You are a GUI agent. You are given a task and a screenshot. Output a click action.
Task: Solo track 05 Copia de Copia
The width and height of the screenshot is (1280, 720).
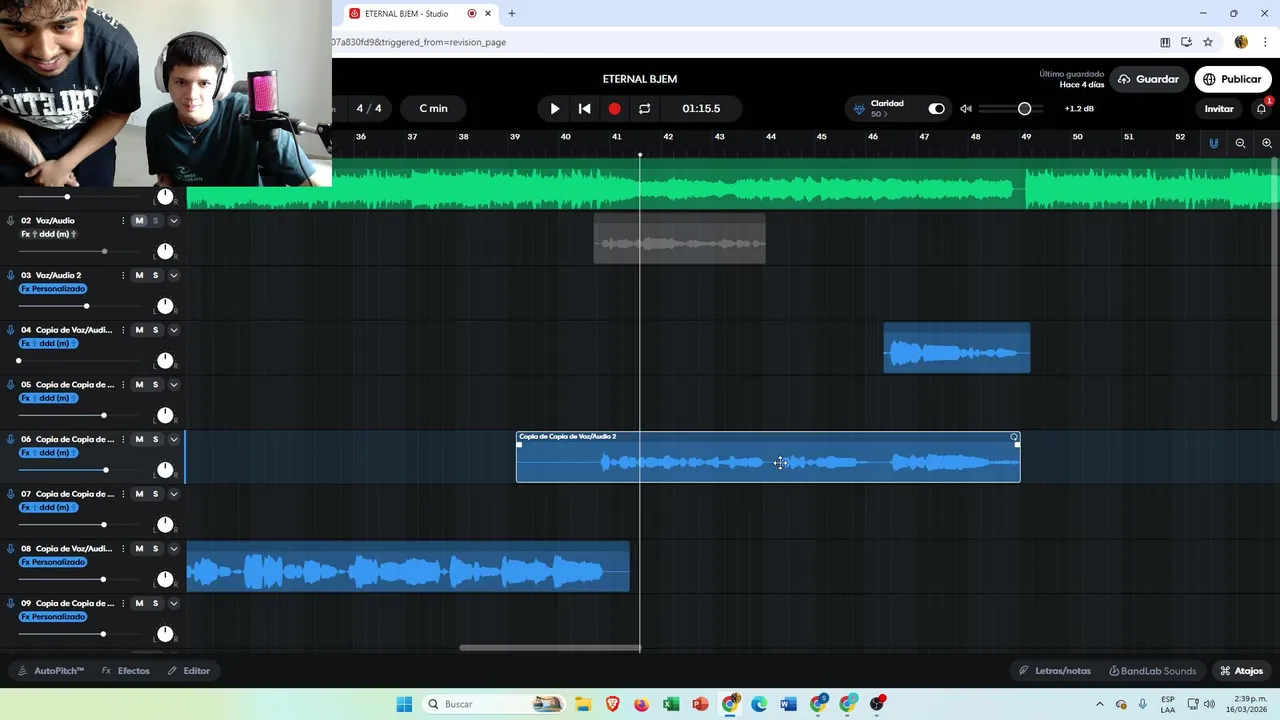[x=155, y=385]
